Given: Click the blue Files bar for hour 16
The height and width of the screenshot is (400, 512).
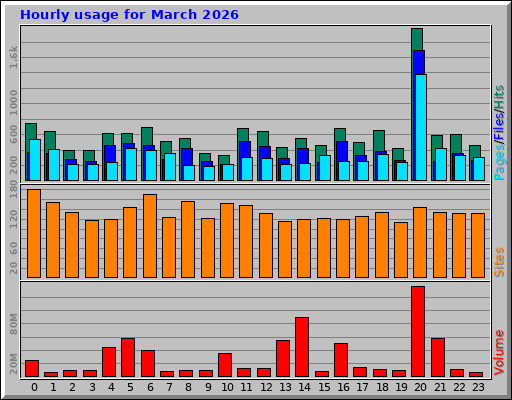Looking at the screenshot, I should [x=342, y=151].
